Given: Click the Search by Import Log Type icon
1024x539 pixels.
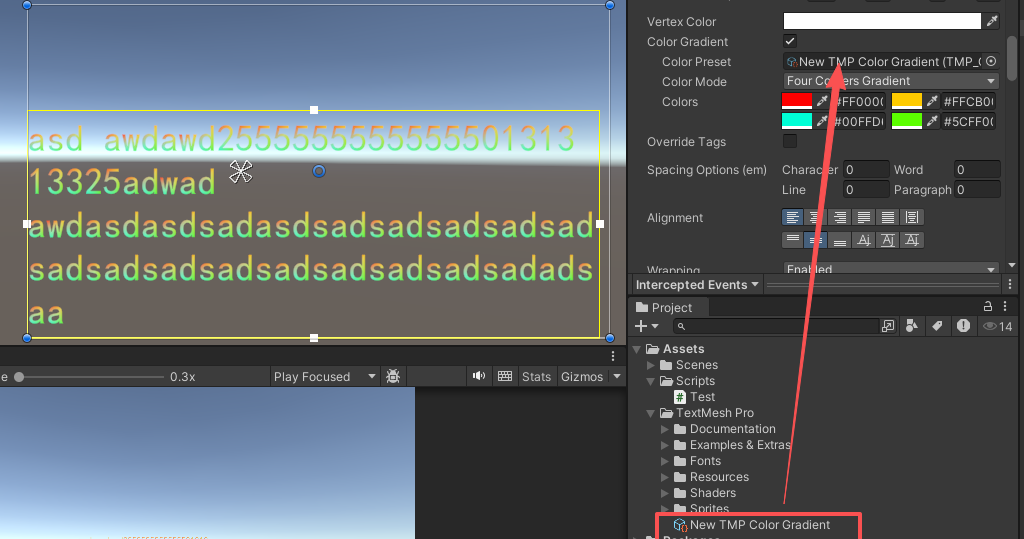Looking at the screenshot, I should [963, 326].
